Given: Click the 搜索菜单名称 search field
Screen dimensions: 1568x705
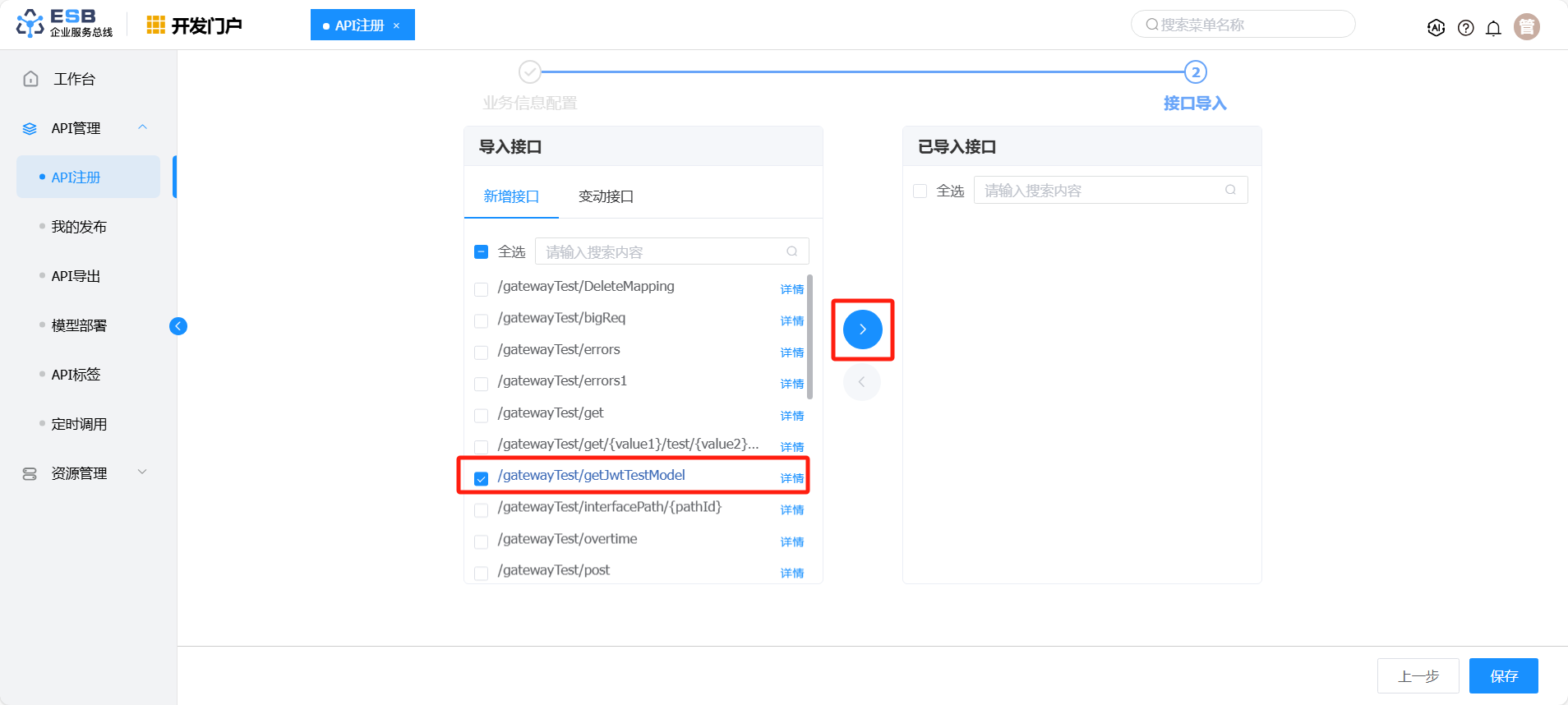Looking at the screenshot, I should (1243, 25).
